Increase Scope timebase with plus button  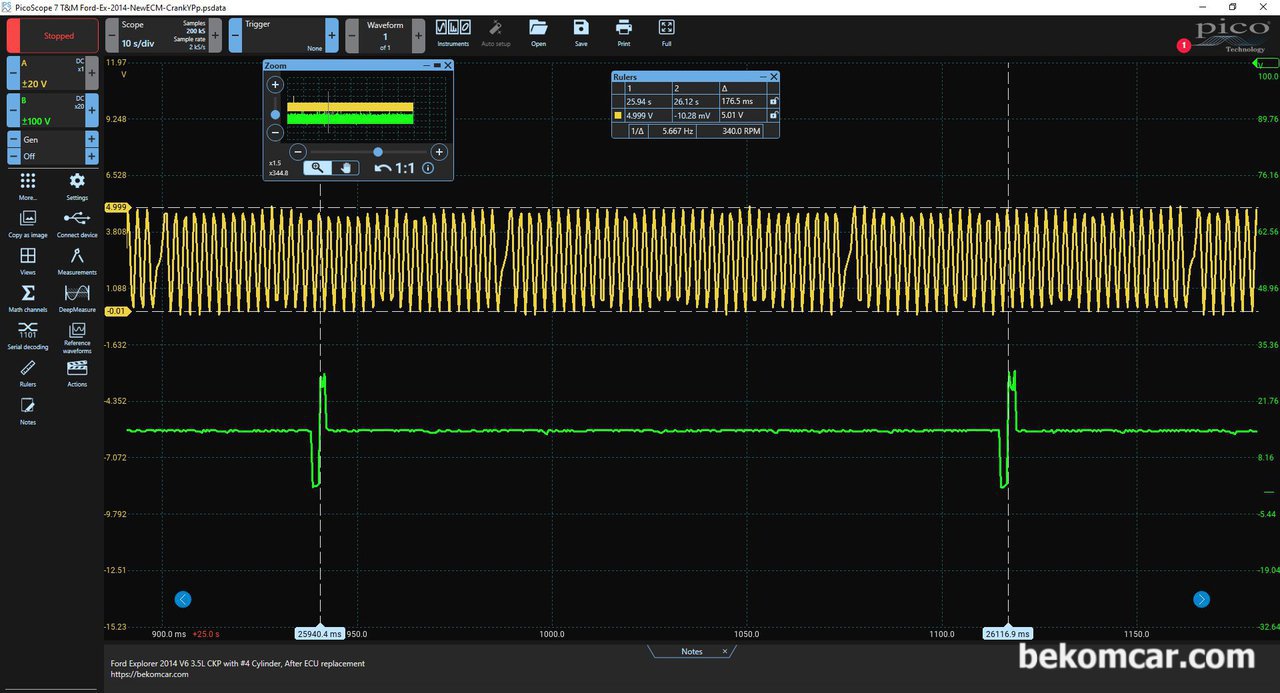(x=216, y=36)
